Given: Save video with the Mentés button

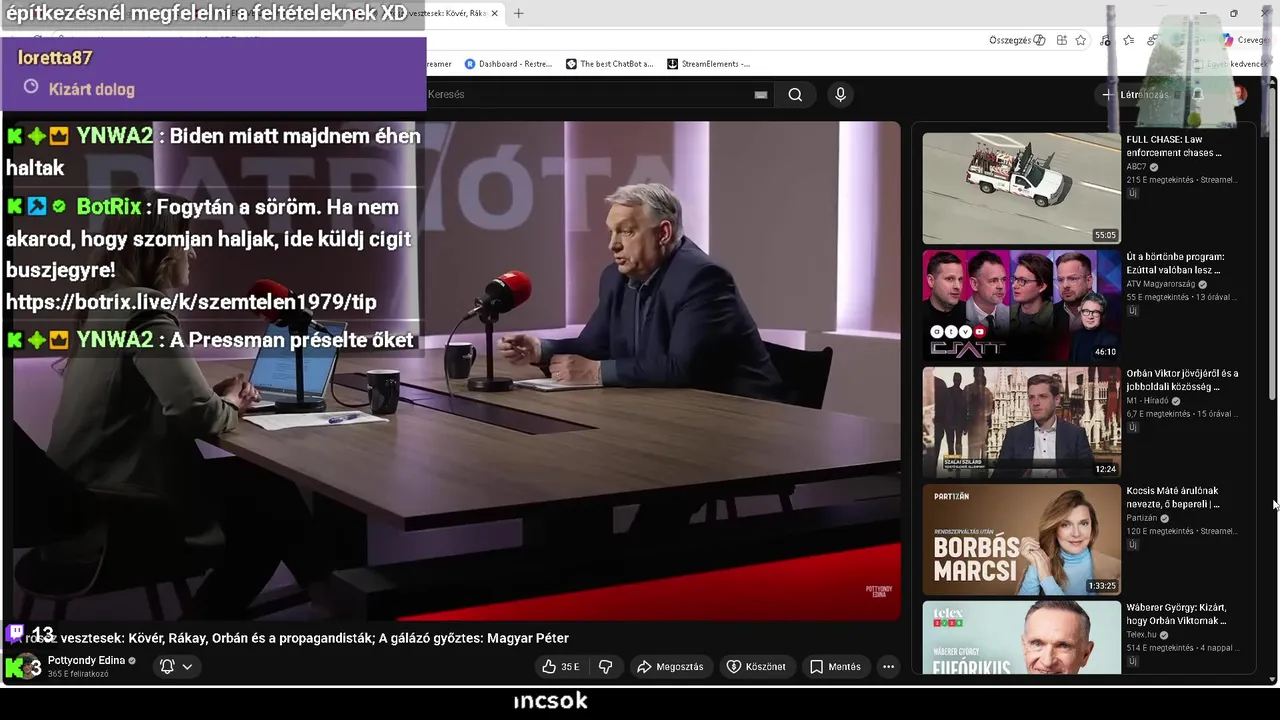Looking at the screenshot, I should point(835,667).
